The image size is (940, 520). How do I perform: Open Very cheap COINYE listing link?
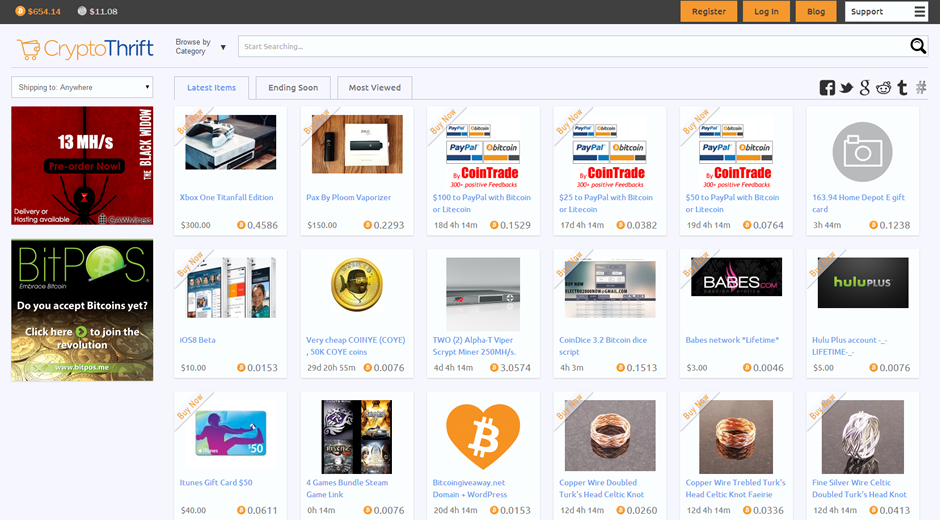[355, 346]
